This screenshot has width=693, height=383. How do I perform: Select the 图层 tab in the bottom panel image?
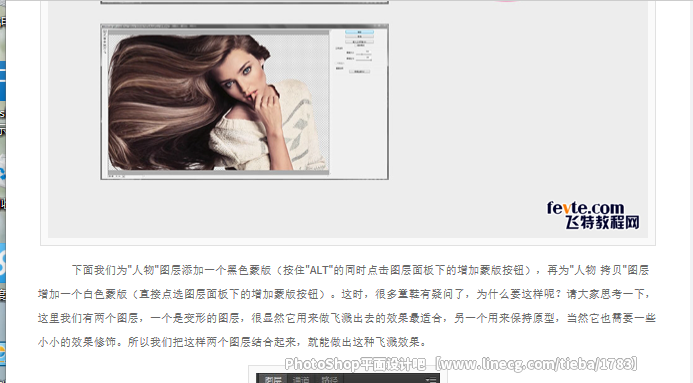[273, 379]
